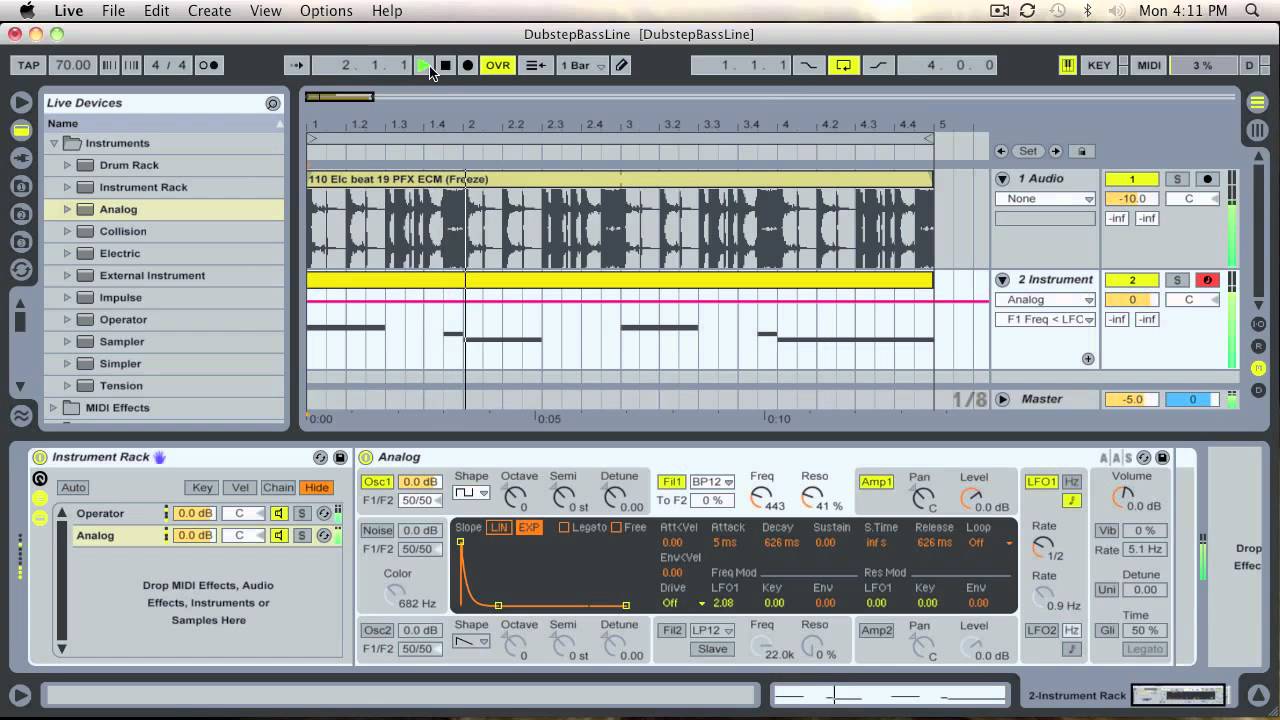Click the Master volume value -5.0

coord(1131,399)
